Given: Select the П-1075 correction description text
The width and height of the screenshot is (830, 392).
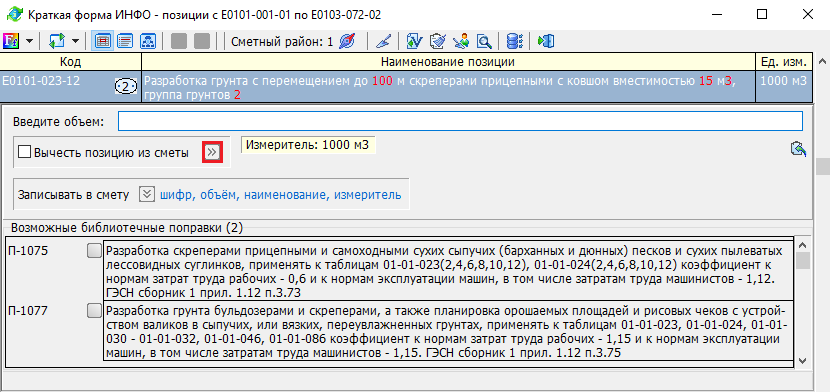Looking at the screenshot, I should point(448,270).
